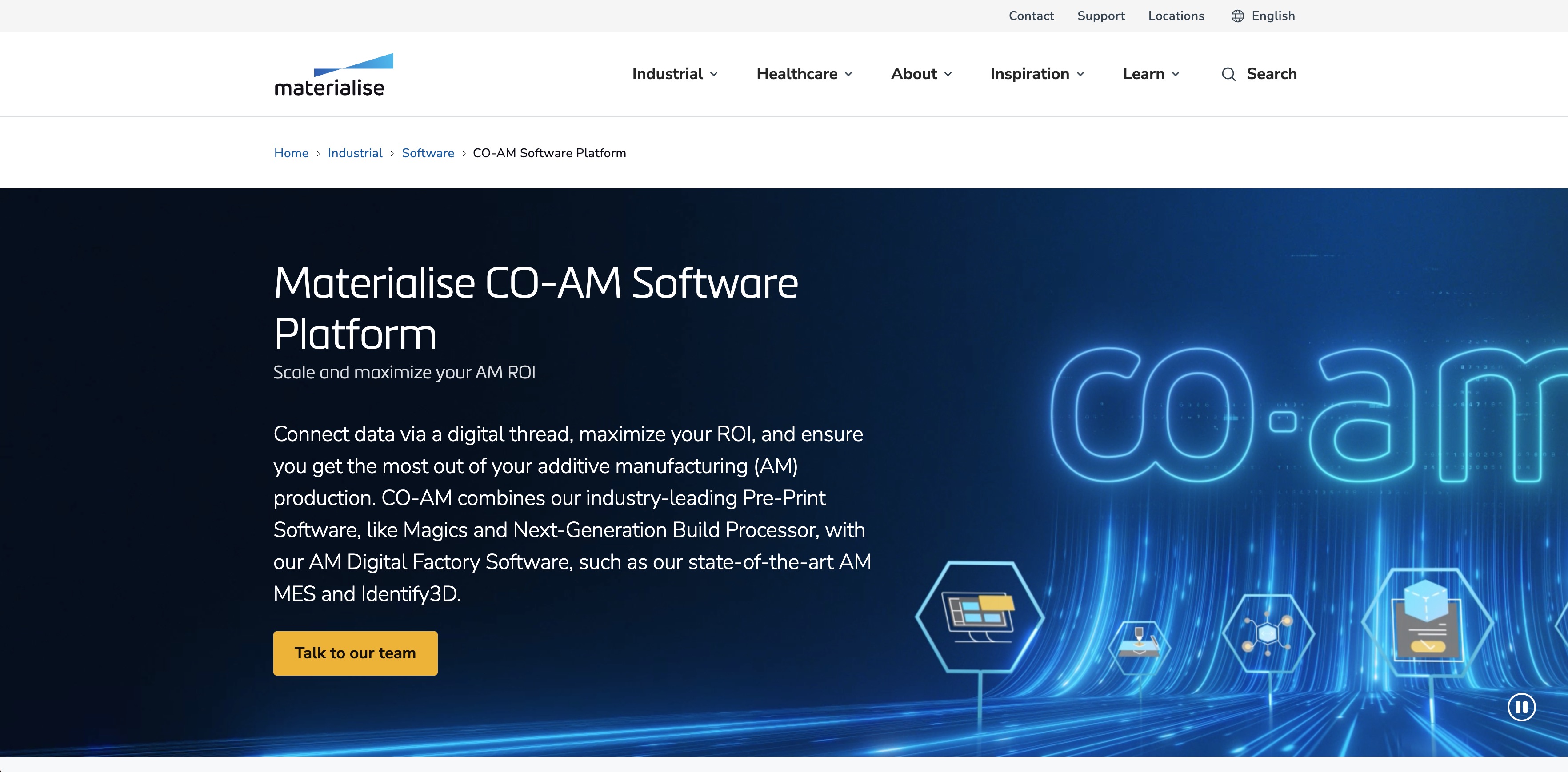Viewport: 1568px width, 772px height.
Task: Click the monitor dashboard hexagon icon
Action: pyautogui.click(x=980, y=616)
